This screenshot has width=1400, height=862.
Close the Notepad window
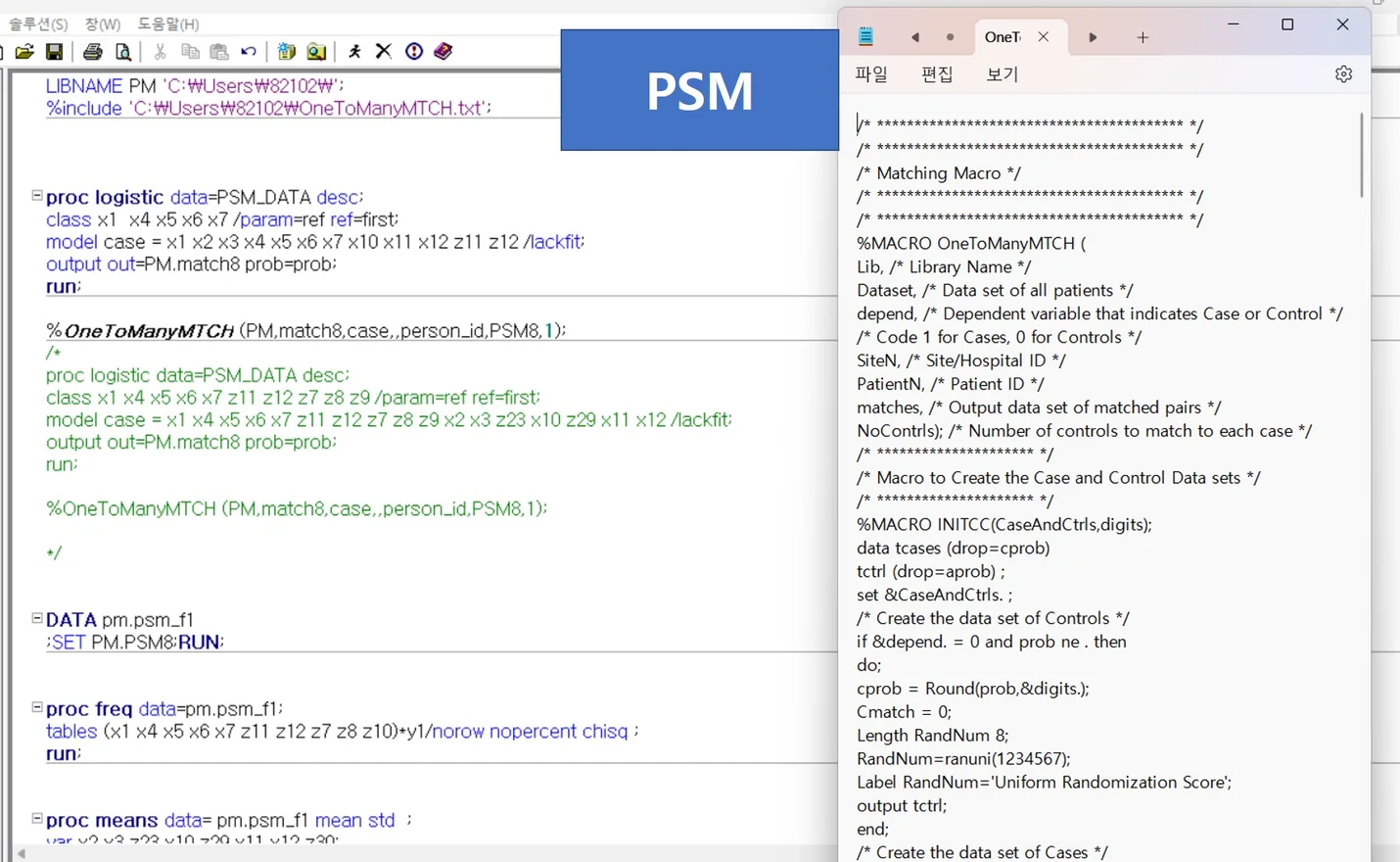pos(1343,24)
